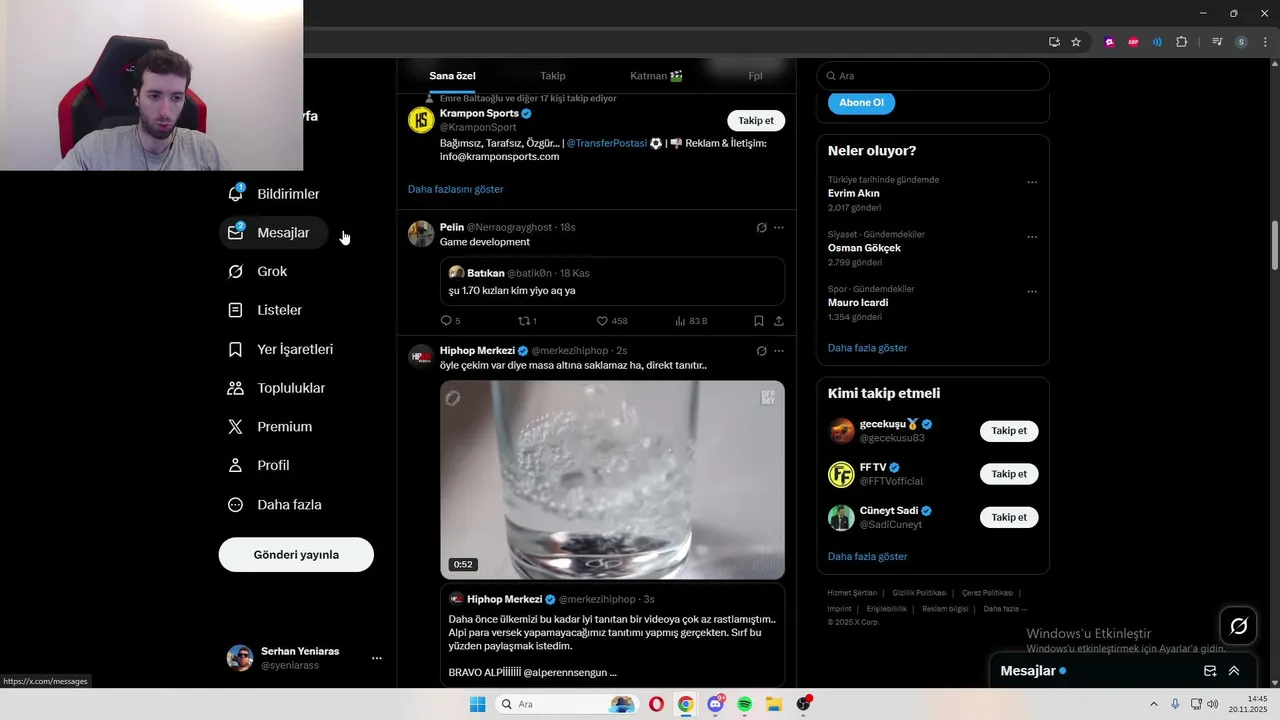This screenshot has width=1280, height=720.
Task: Click Abone Ol button
Action: (861, 102)
